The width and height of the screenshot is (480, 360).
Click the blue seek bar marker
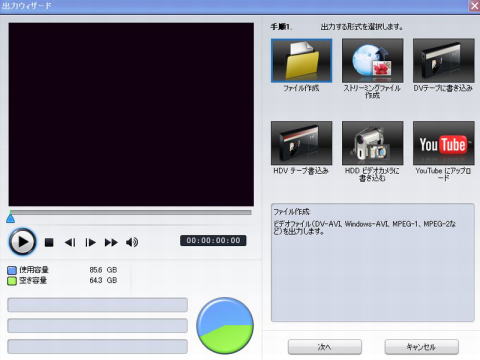[x=11, y=218]
